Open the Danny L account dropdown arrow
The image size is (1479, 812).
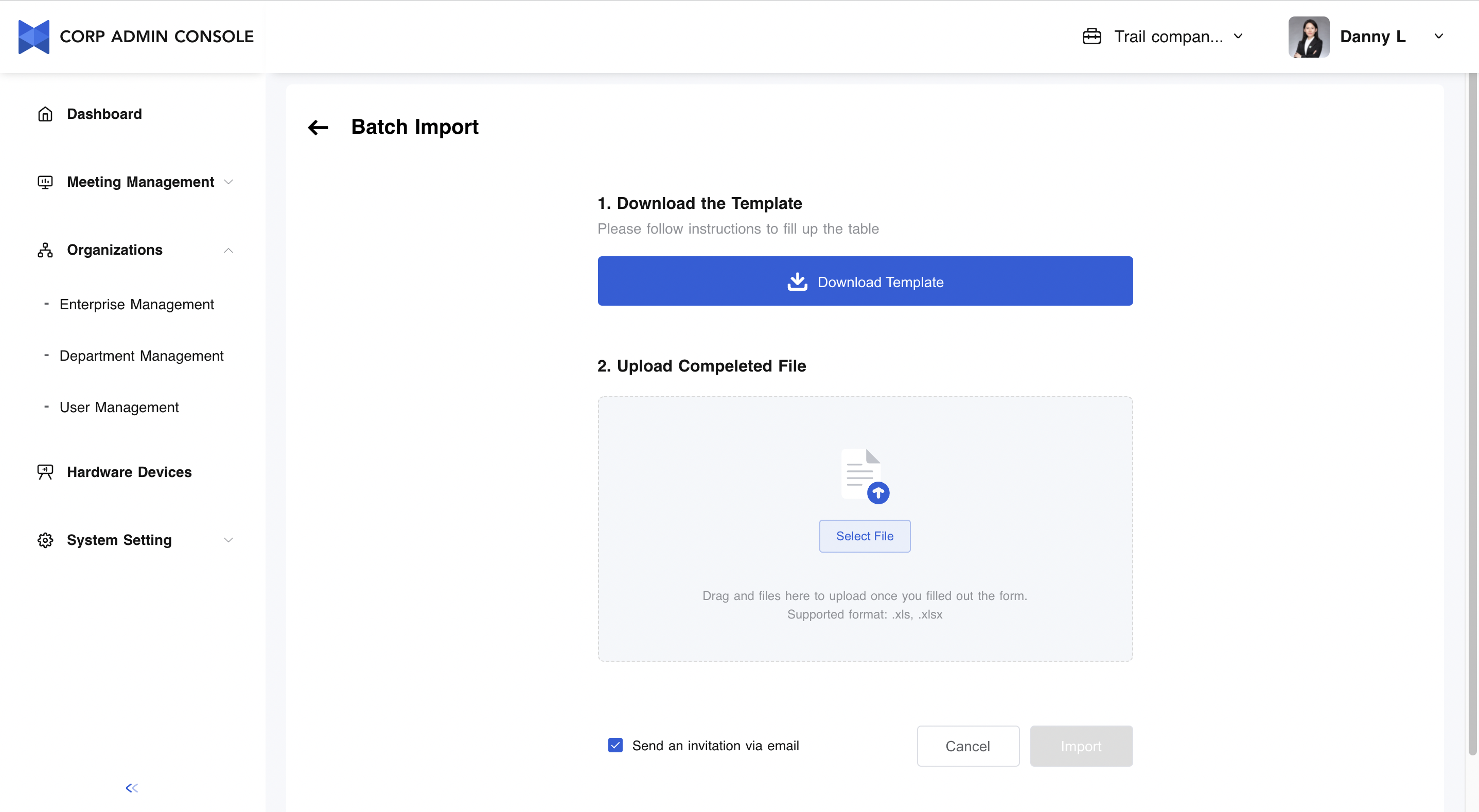1438,37
